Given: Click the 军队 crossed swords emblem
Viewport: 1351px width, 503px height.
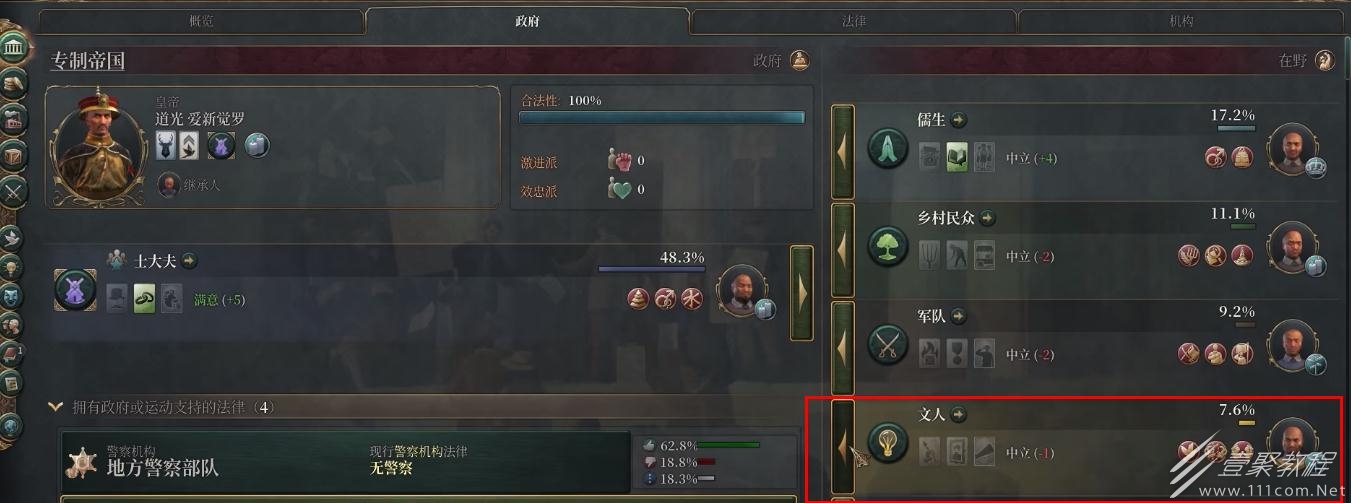Looking at the screenshot, I should [x=887, y=346].
